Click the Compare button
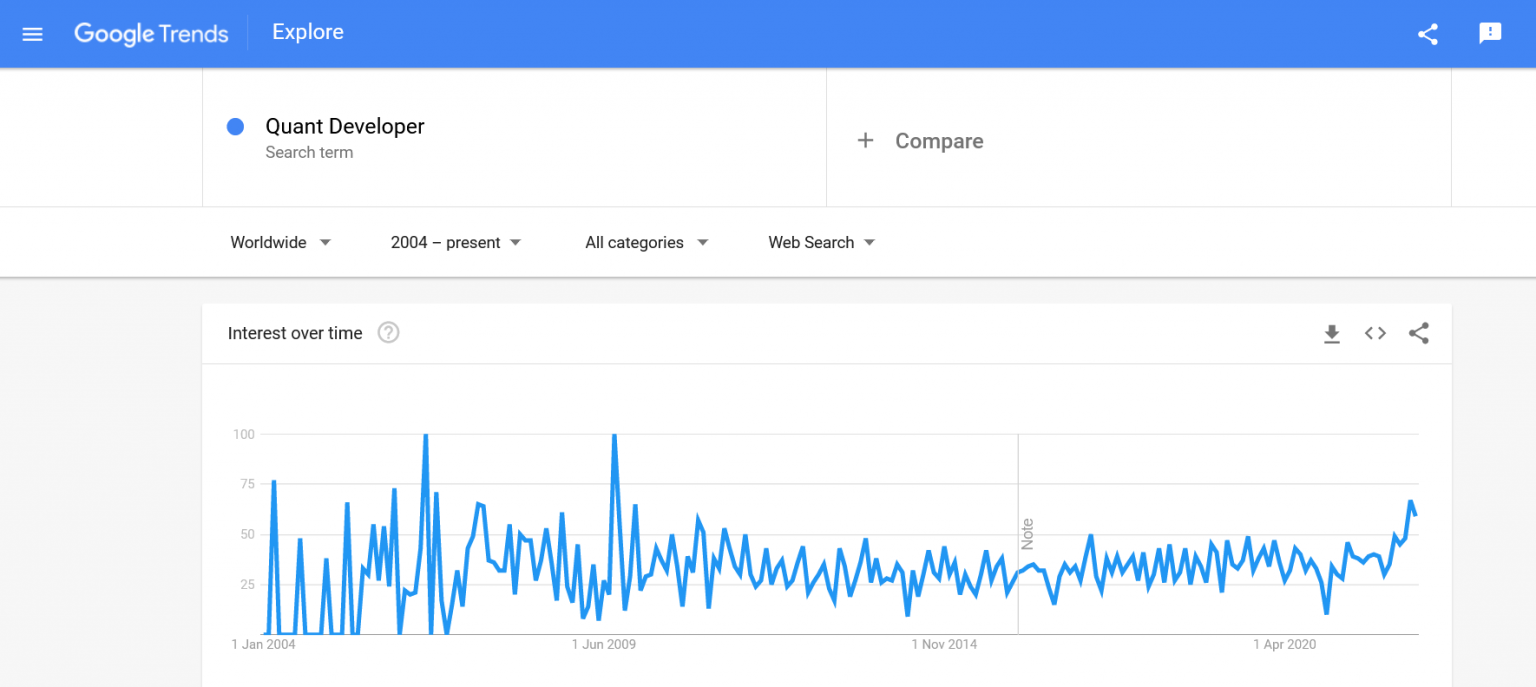The width and height of the screenshot is (1536, 687). pos(938,141)
